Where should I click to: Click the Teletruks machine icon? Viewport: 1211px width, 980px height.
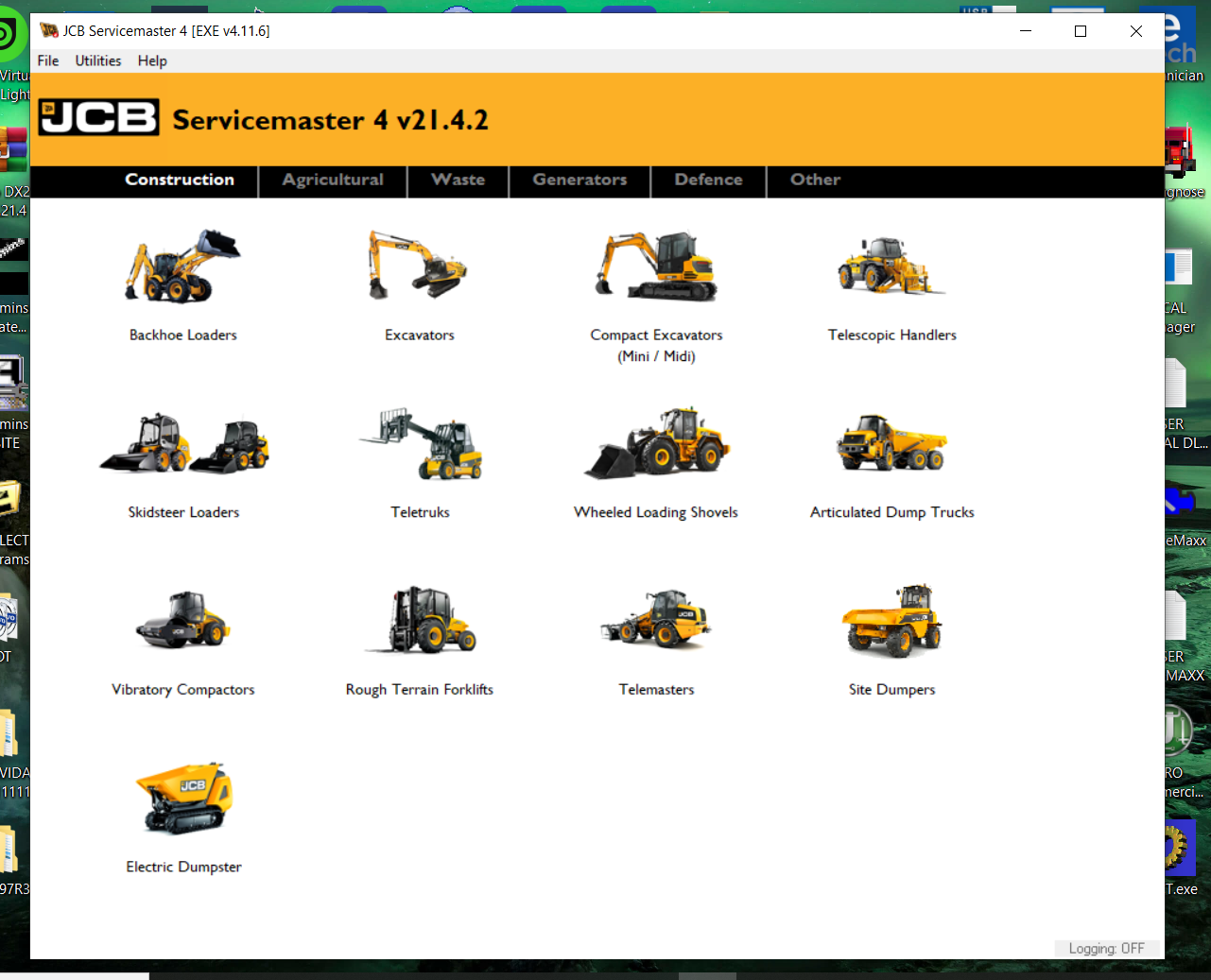(x=420, y=444)
